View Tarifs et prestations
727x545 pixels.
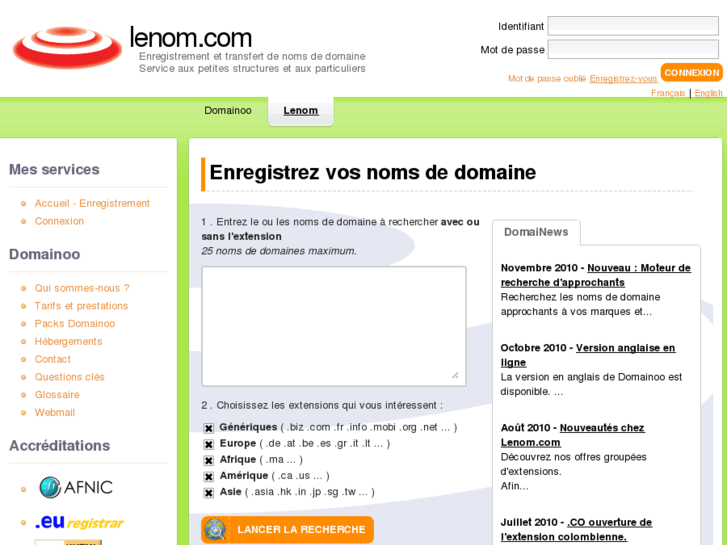click(x=81, y=306)
